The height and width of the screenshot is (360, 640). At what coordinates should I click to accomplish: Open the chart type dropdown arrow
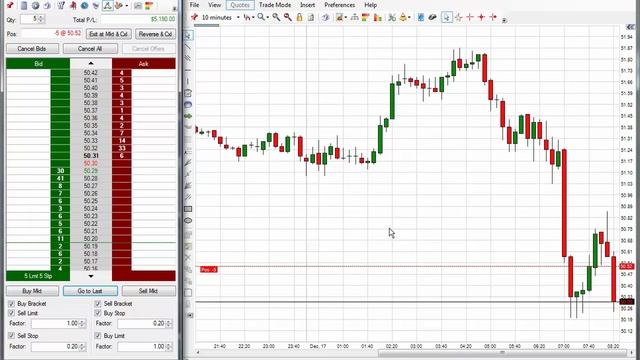pos(253,18)
